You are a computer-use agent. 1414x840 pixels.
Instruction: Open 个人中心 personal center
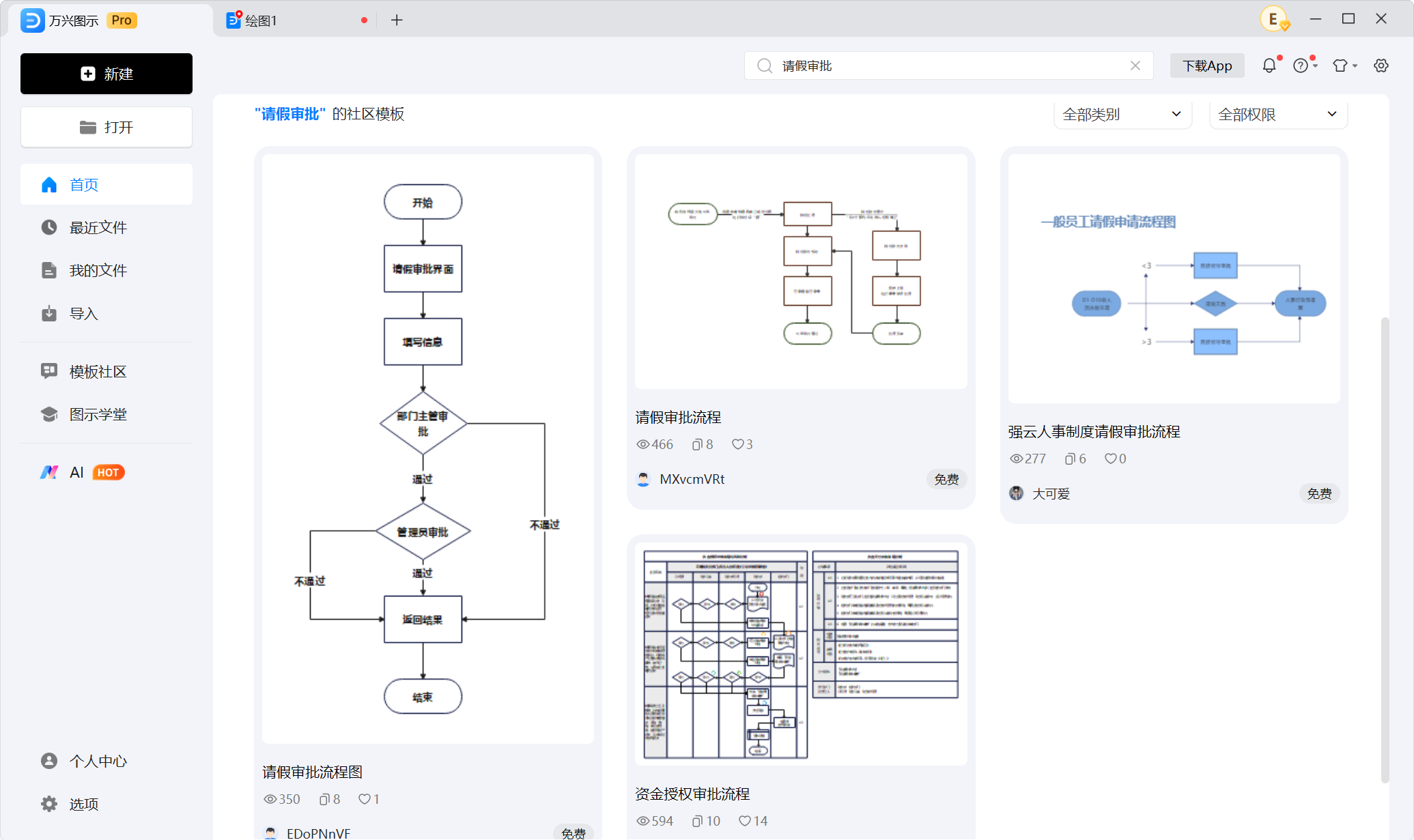pos(107,761)
